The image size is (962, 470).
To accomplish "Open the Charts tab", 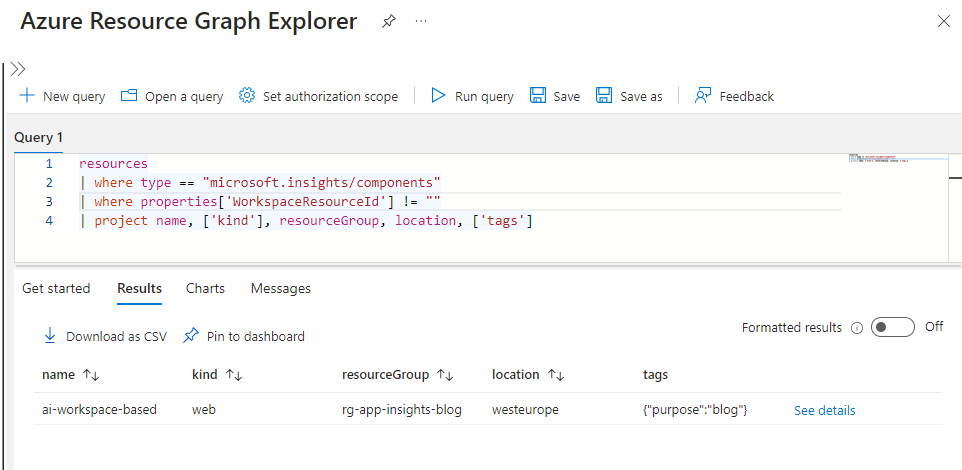I will (206, 288).
